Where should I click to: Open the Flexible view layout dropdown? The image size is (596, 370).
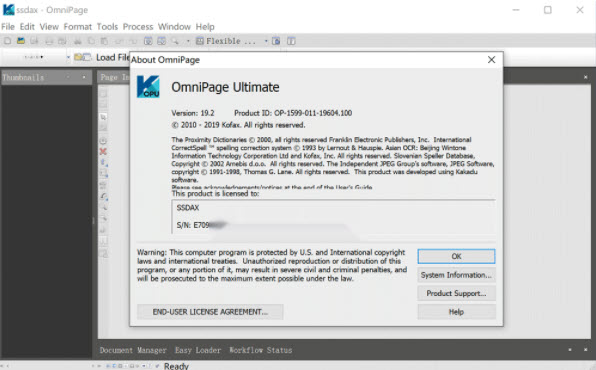pyautogui.click(x=266, y=41)
